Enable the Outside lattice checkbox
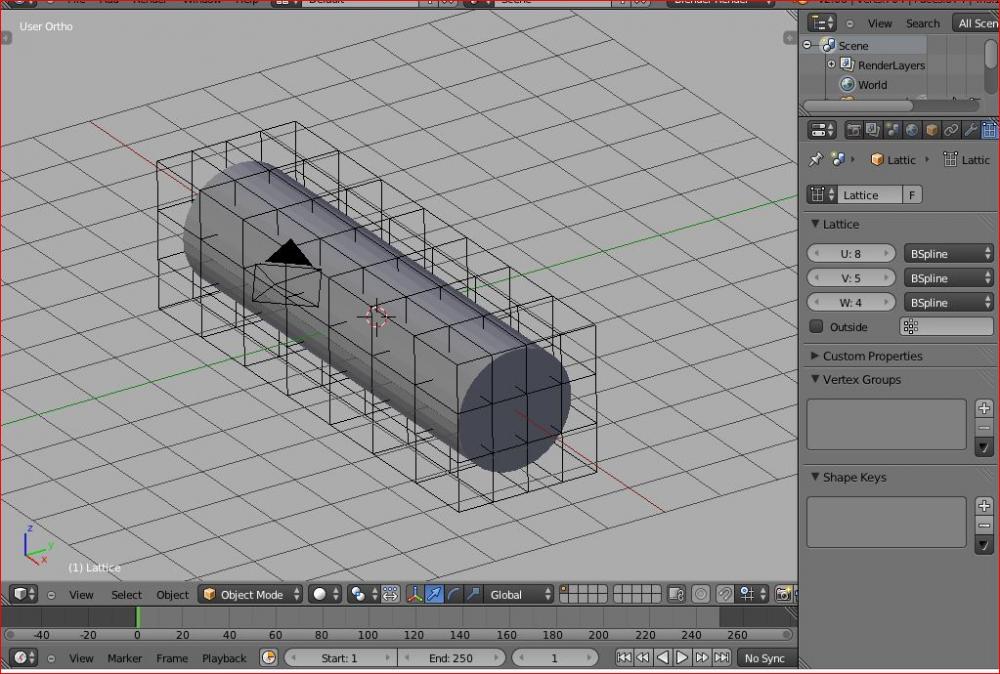This screenshot has width=1000, height=674. pyautogui.click(x=816, y=327)
